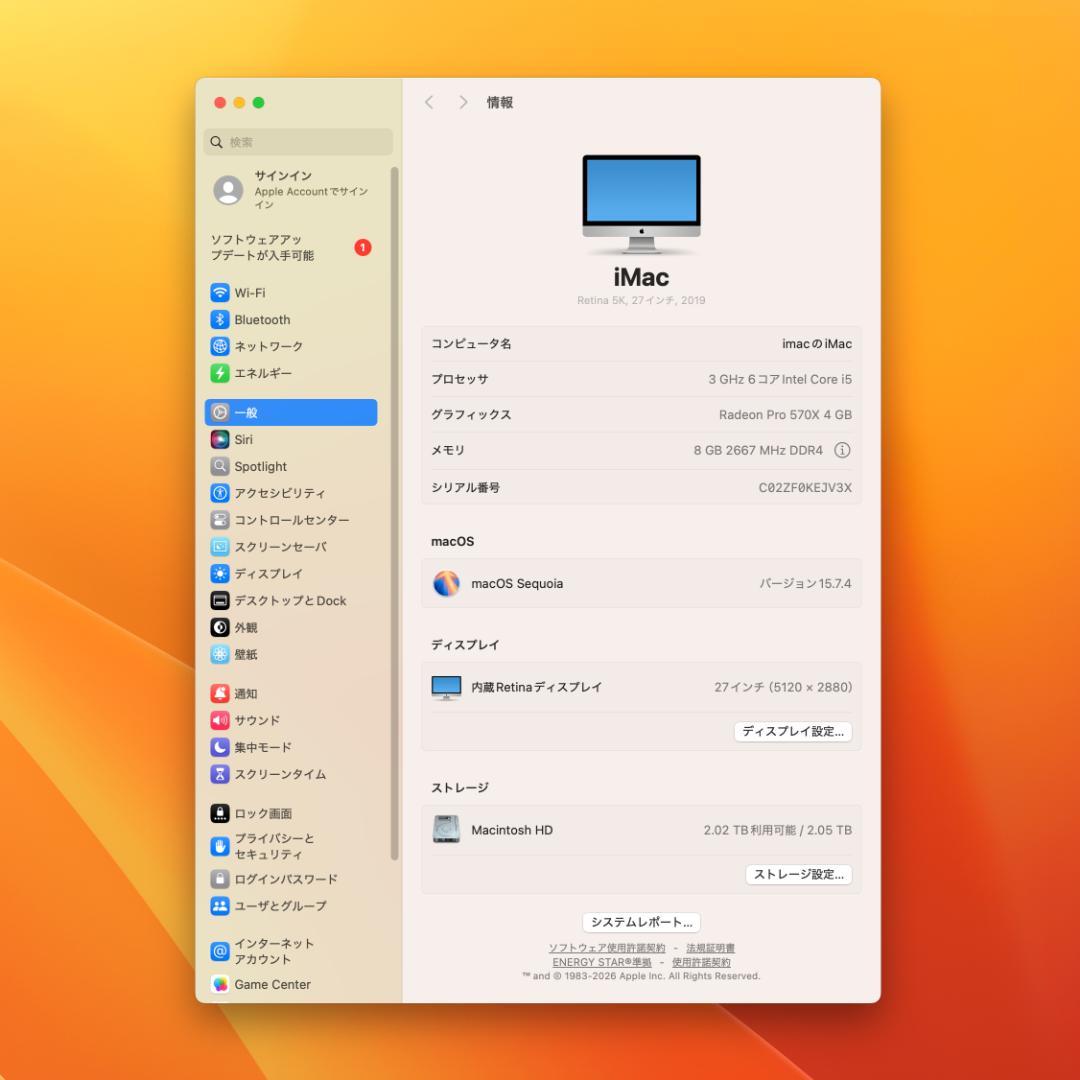Open the ENERGY STAR準拠 link
Screen dimensions: 1080x1080
[x=602, y=962]
